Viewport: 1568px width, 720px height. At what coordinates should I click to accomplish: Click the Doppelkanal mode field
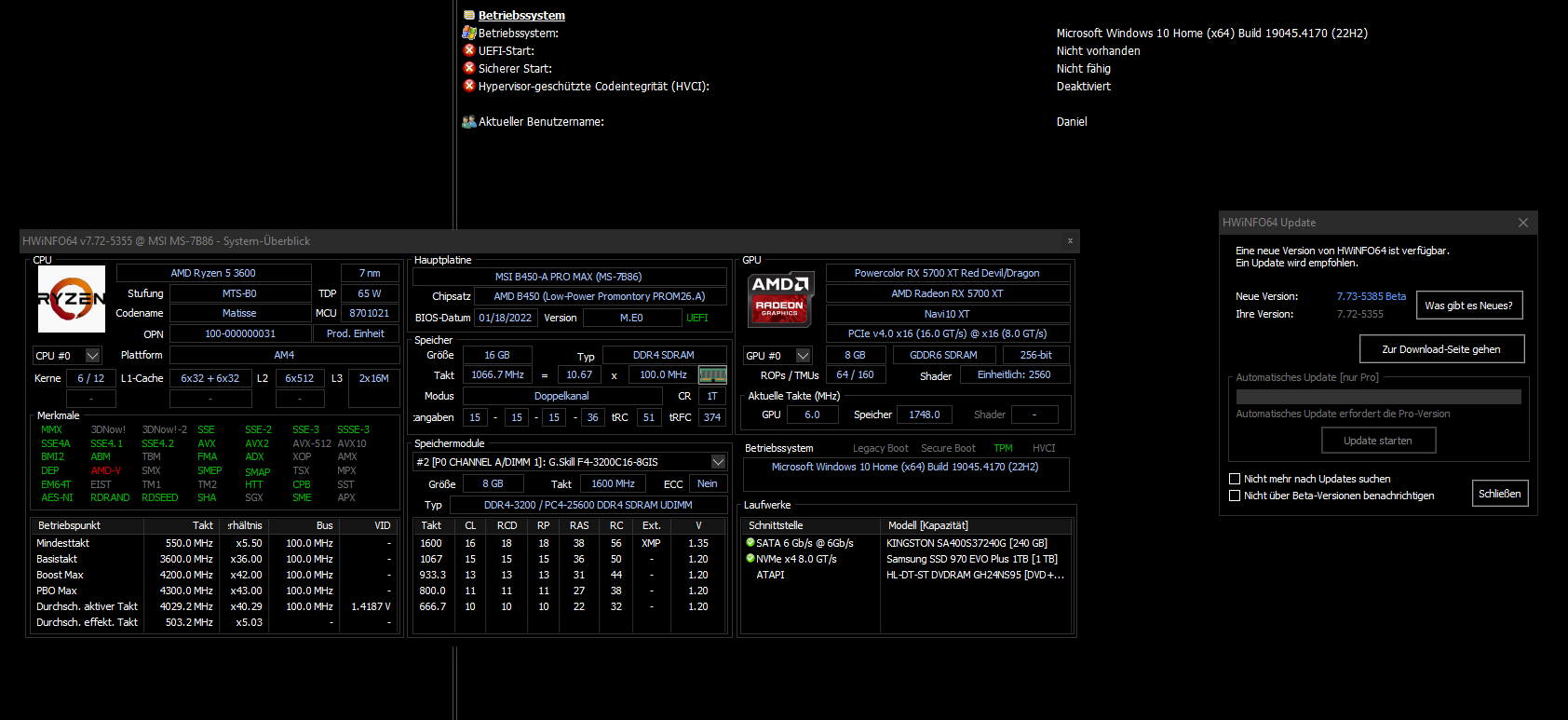coord(561,396)
